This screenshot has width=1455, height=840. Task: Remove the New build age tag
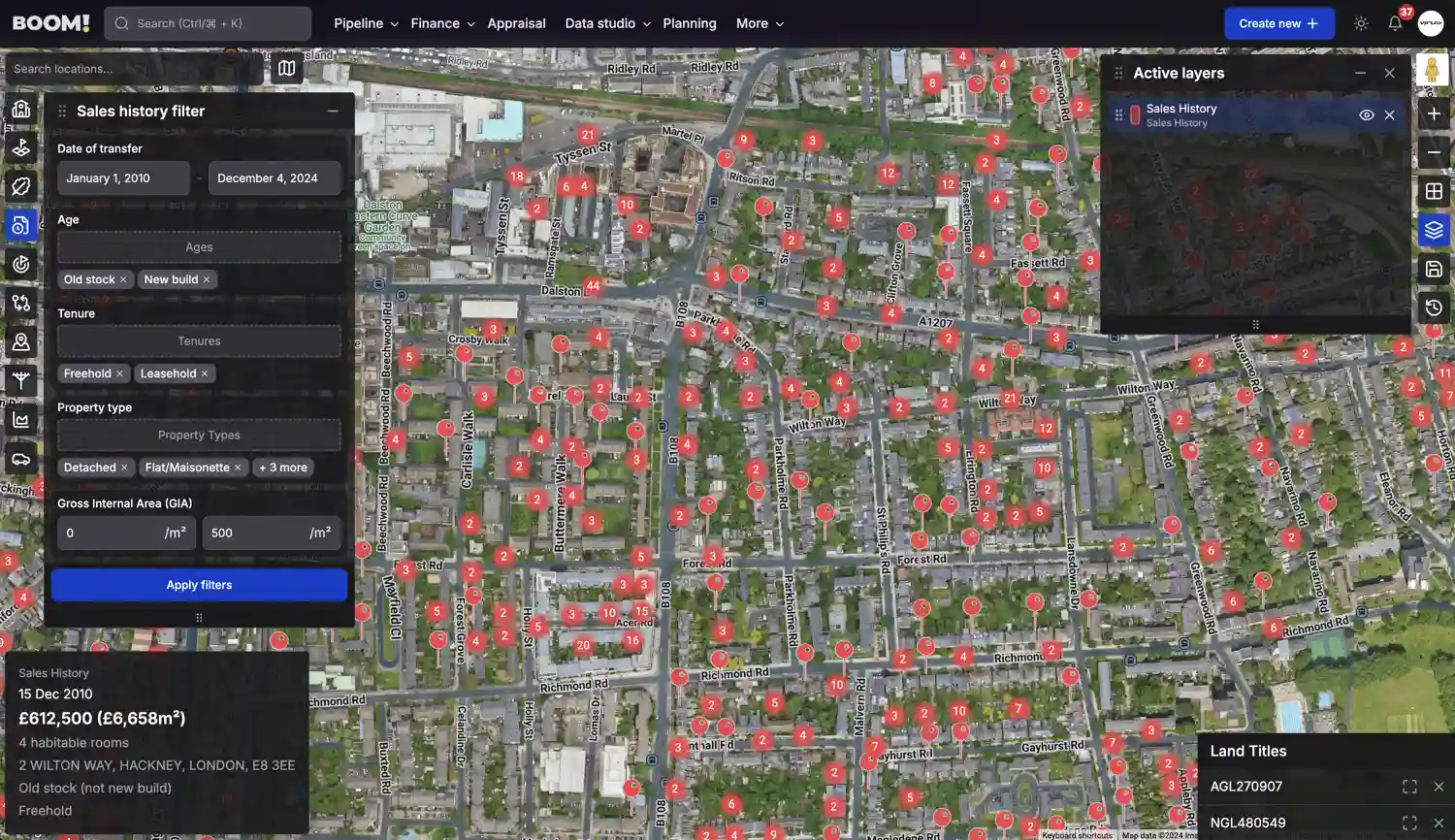[207, 279]
